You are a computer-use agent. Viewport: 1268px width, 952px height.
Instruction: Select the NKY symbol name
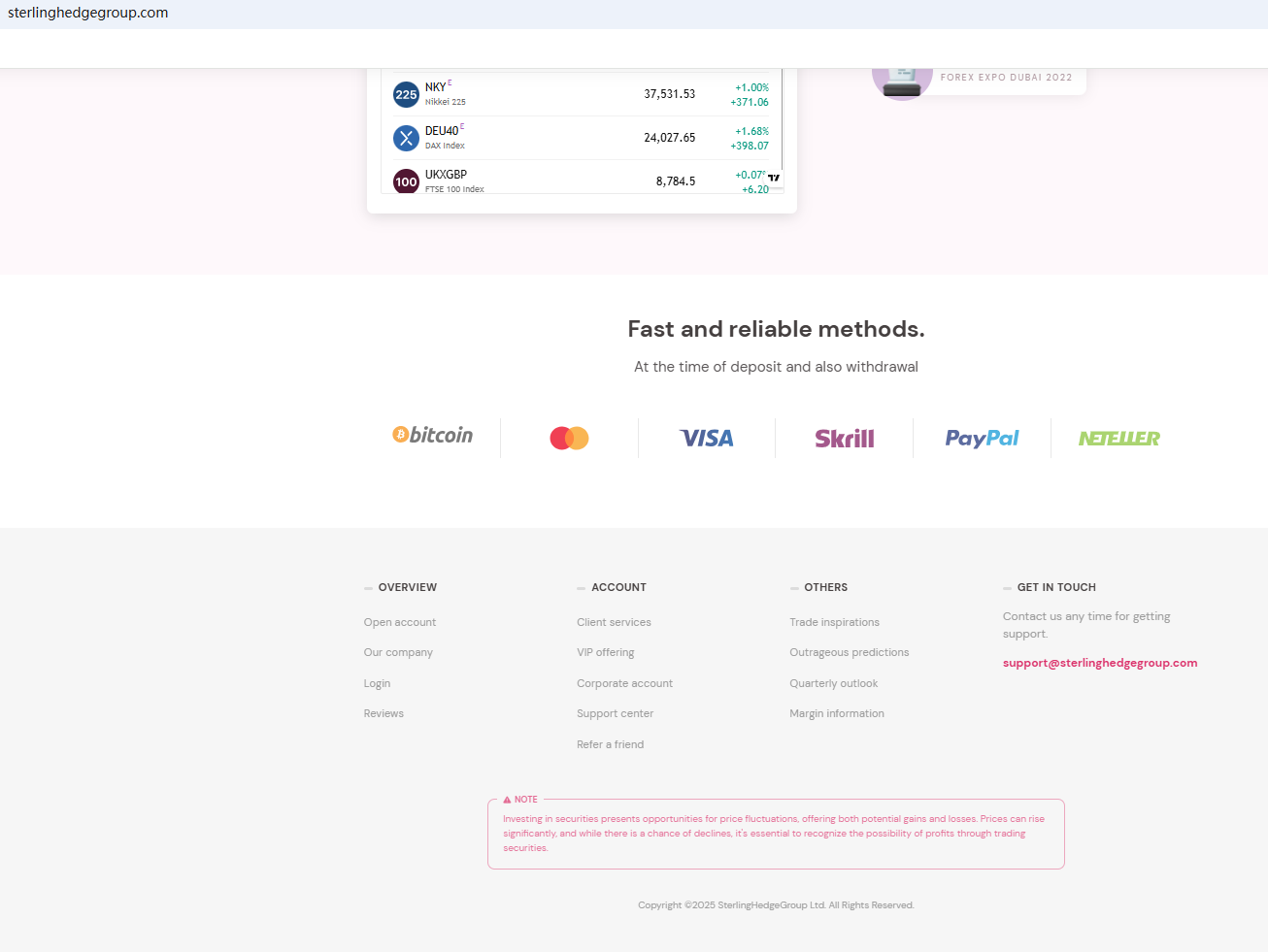point(435,87)
